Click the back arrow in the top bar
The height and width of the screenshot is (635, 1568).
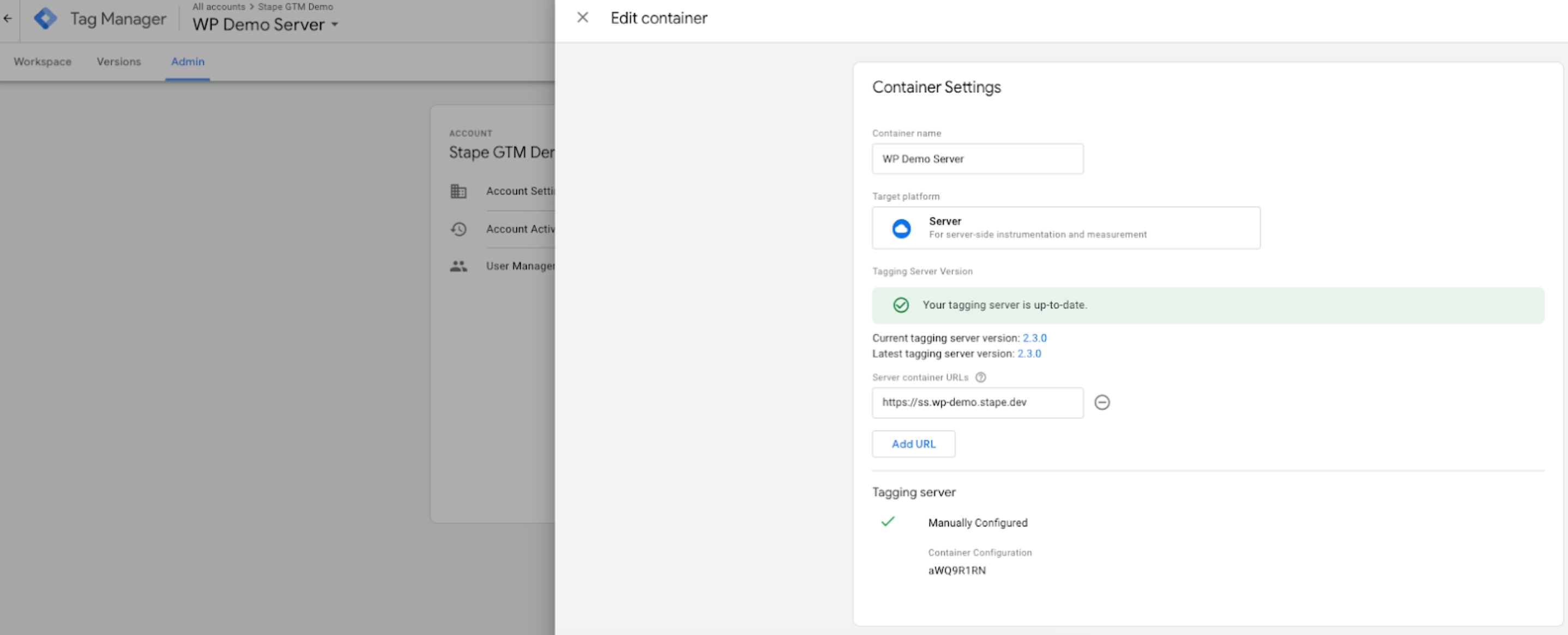(8, 19)
